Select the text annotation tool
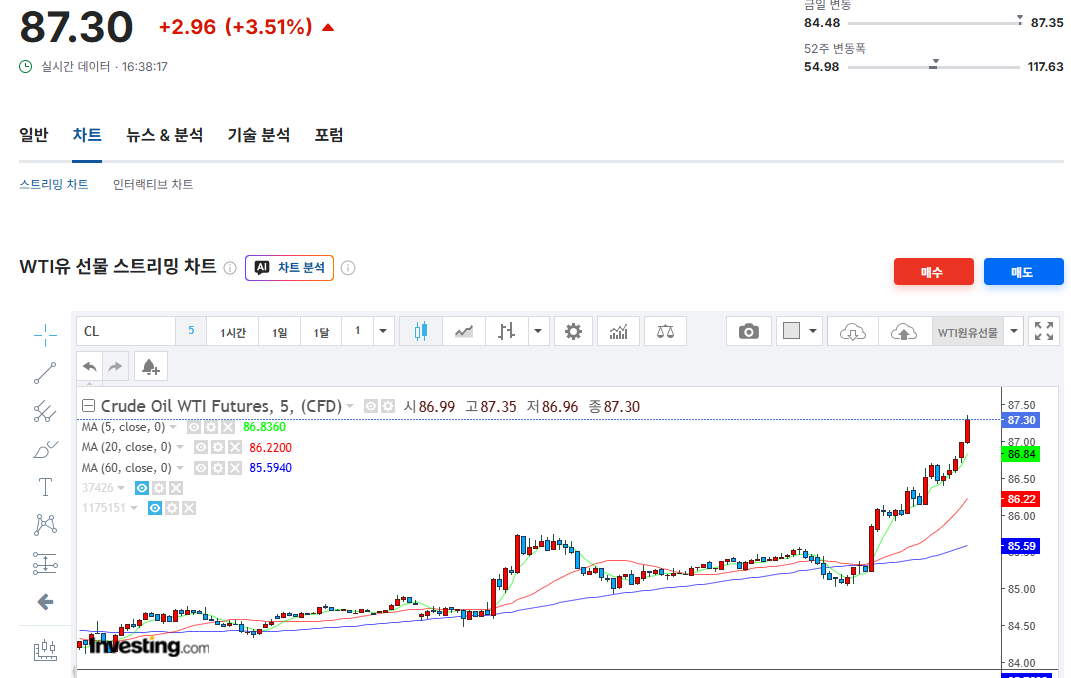Image resolution: width=1071 pixels, height=678 pixels. 45,487
